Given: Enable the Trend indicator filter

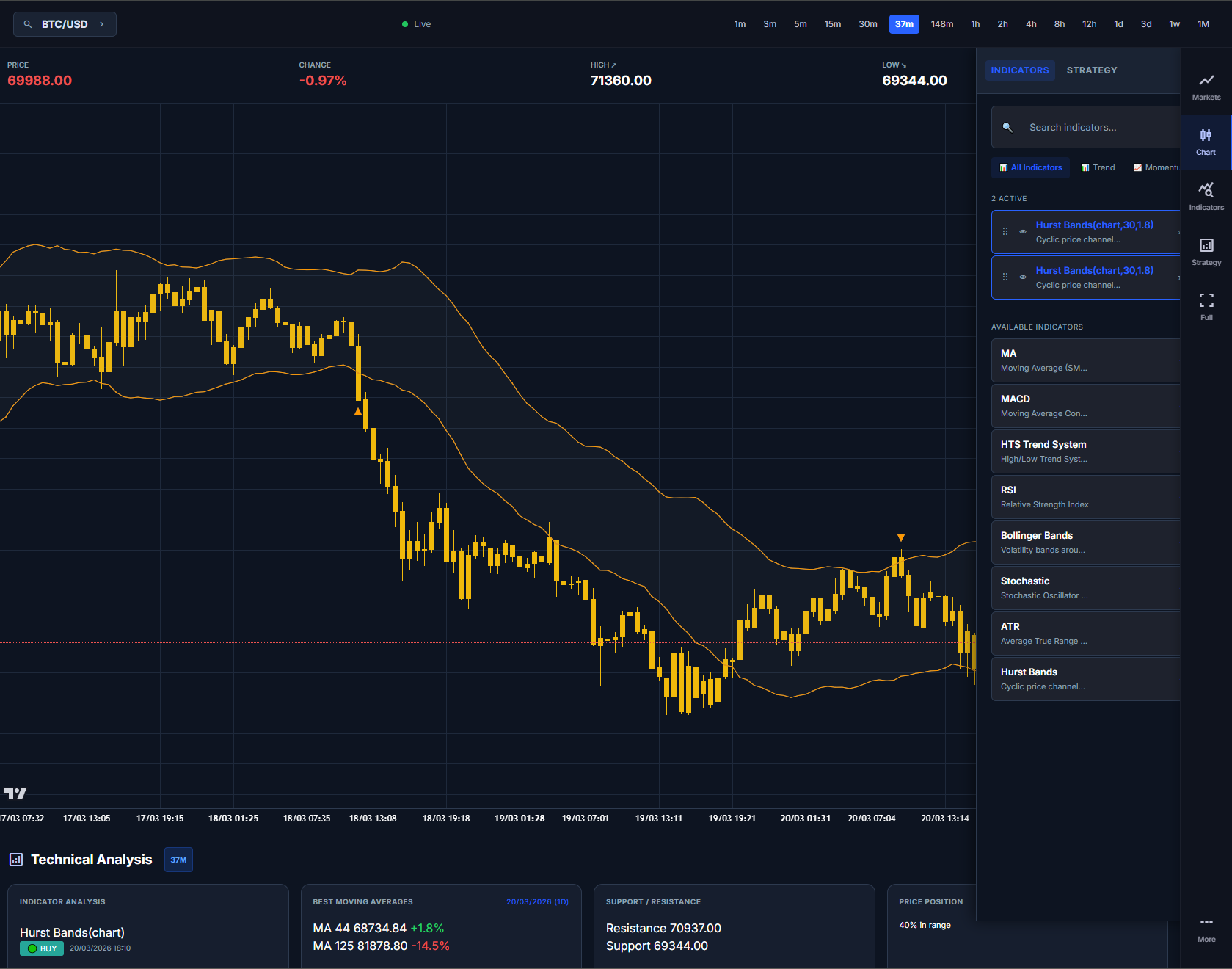Looking at the screenshot, I should coord(1098,167).
